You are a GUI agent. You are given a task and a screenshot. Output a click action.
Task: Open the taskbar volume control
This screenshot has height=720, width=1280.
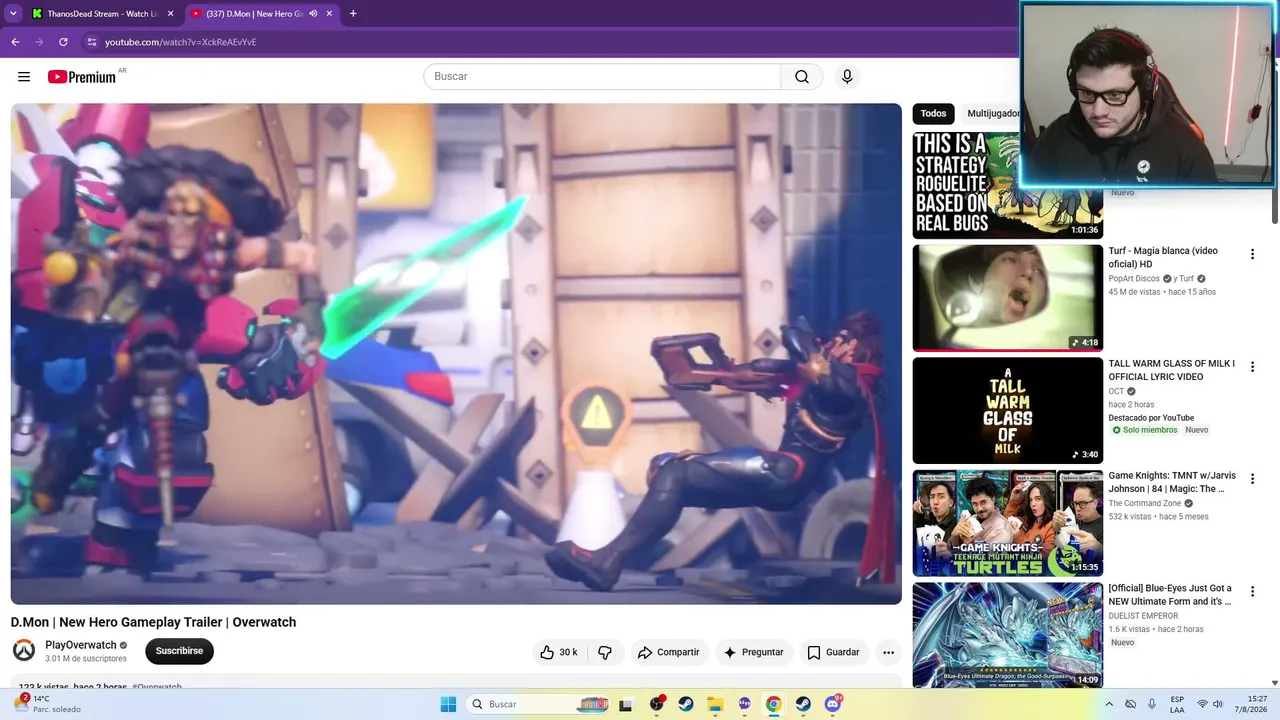point(1218,704)
